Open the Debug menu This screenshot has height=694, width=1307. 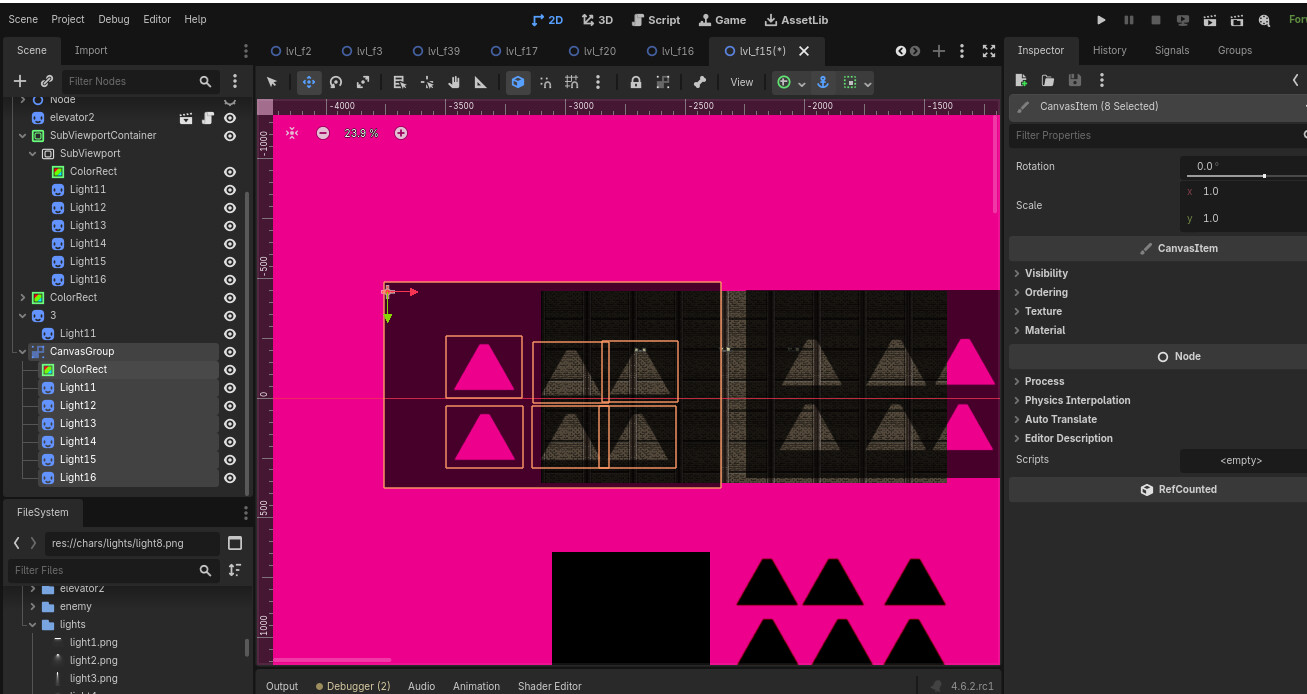click(113, 19)
